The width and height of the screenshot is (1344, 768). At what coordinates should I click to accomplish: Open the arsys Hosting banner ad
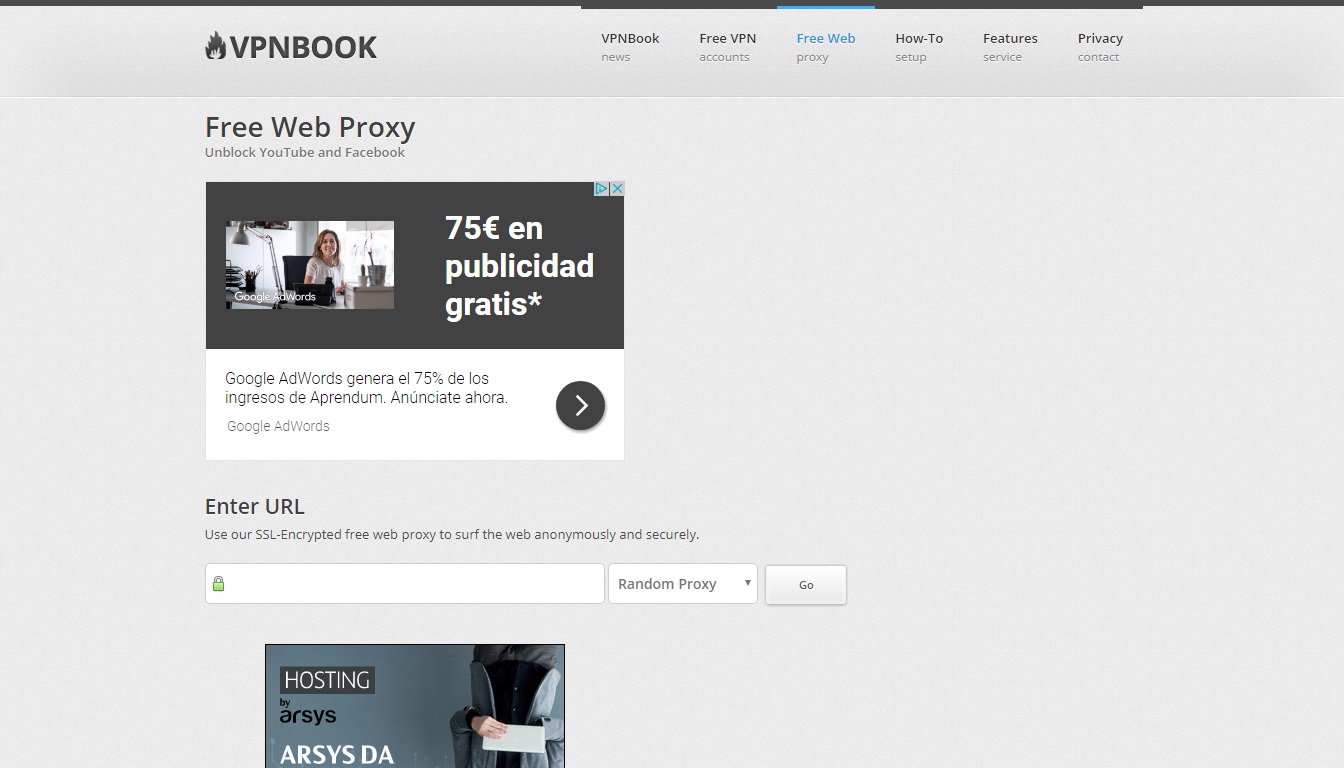pyautogui.click(x=415, y=706)
